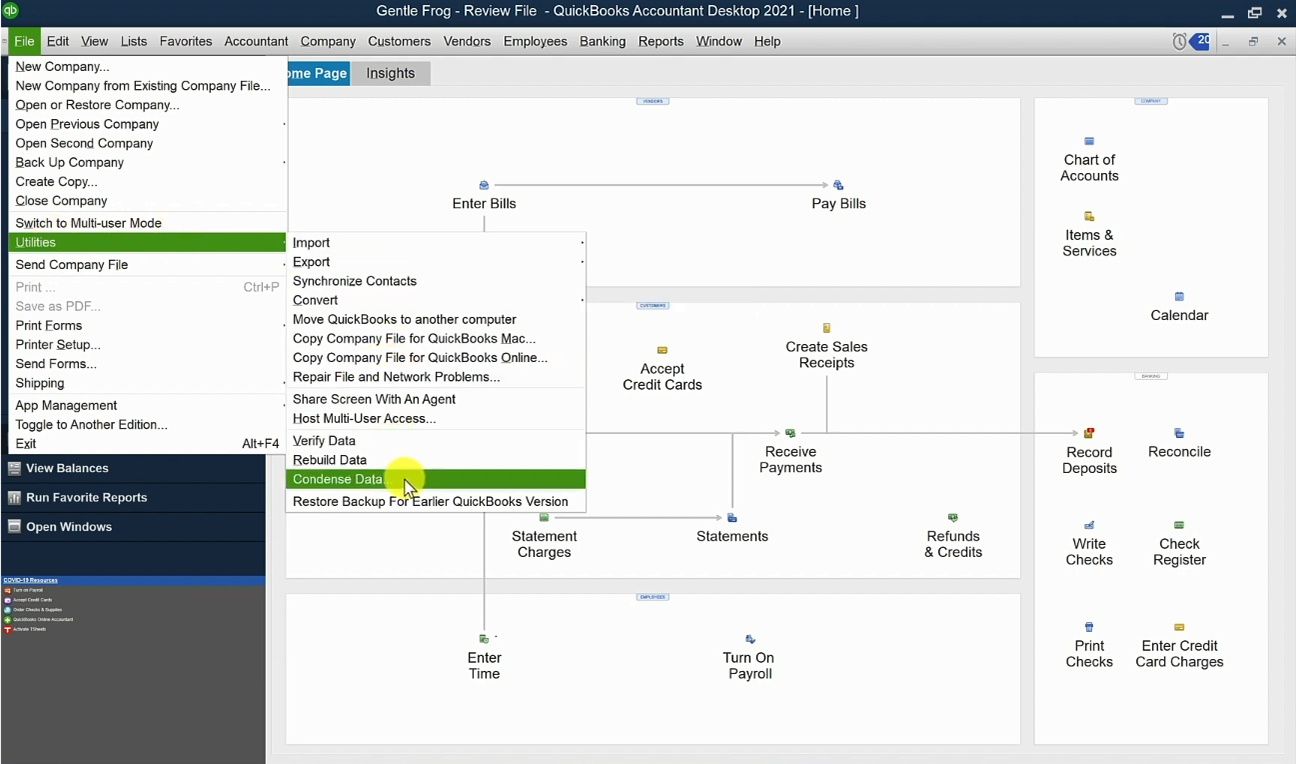Select Move QuickBooks to another computer

coord(437,320)
